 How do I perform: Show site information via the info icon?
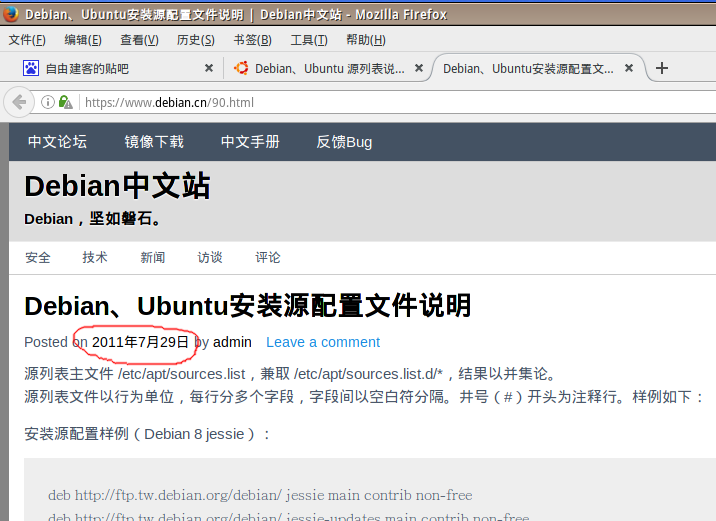point(47,102)
